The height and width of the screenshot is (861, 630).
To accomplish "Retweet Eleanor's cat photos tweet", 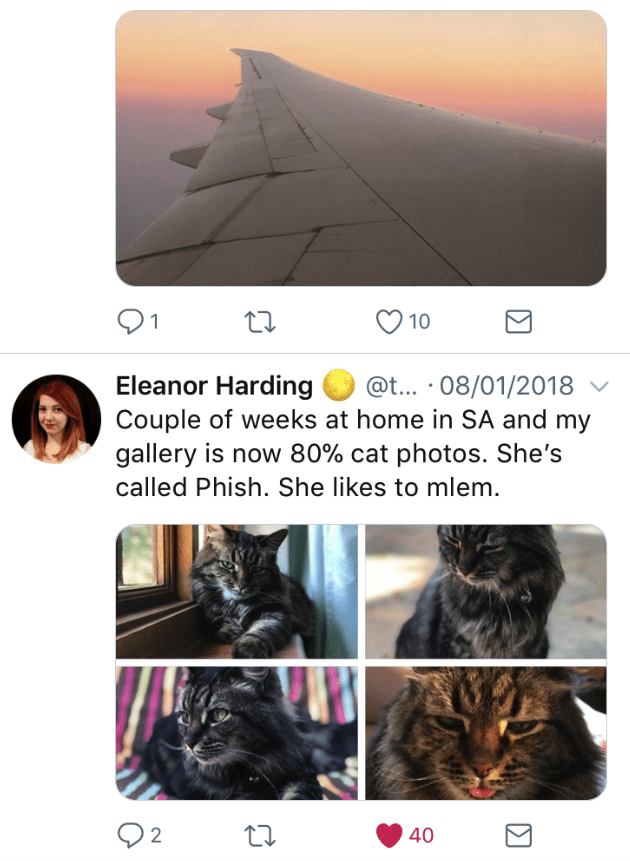I will (x=260, y=834).
